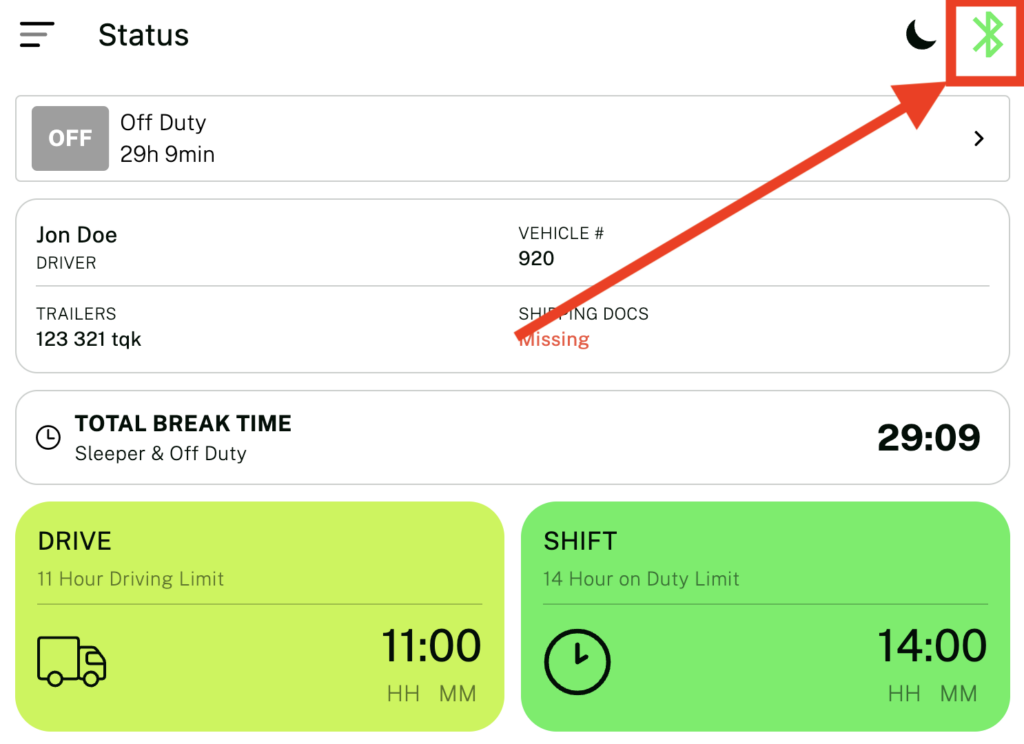
Task: Tap the 11:00 drive time remaining
Action: (431, 646)
